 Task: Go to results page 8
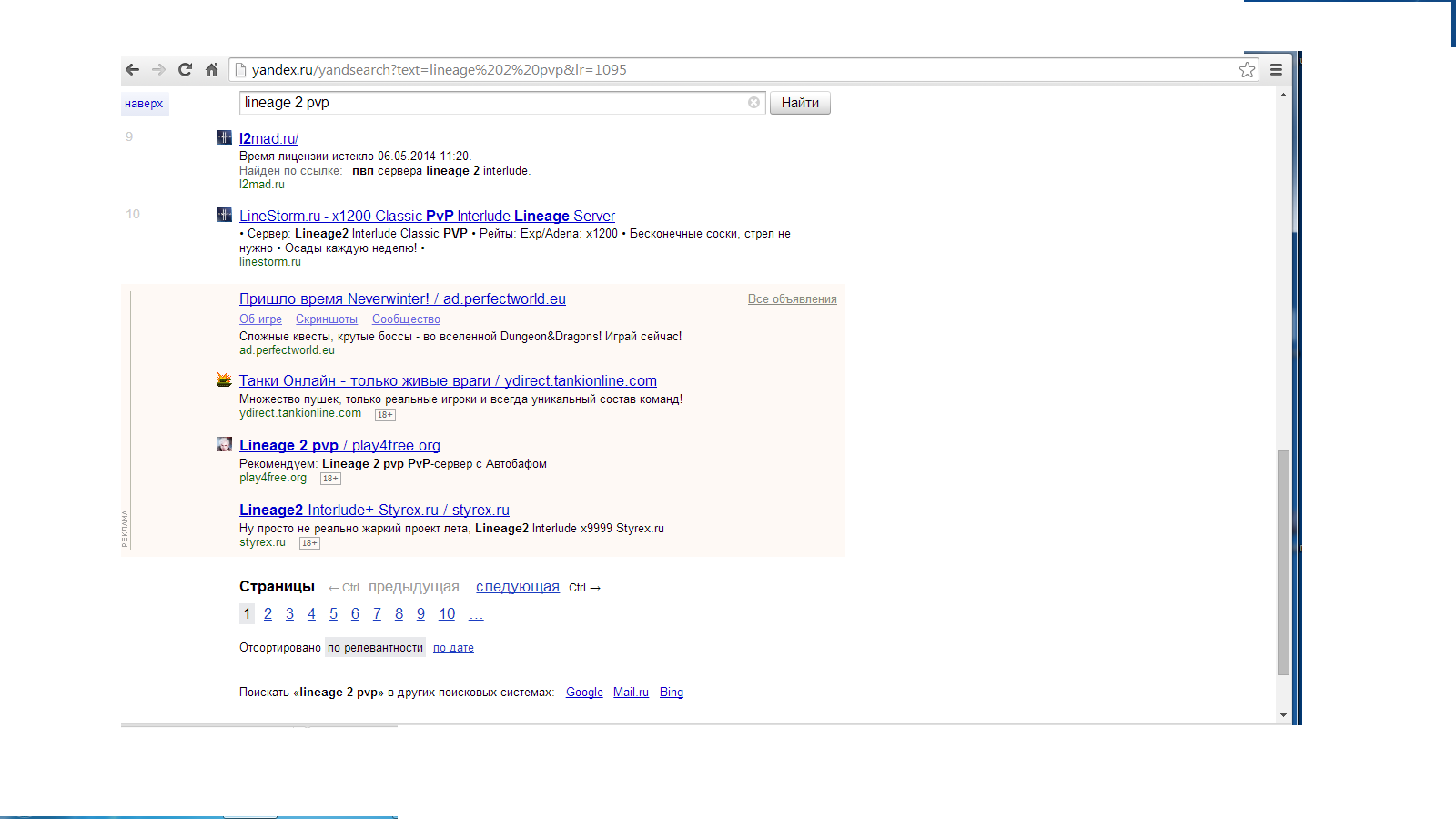(x=399, y=614)
